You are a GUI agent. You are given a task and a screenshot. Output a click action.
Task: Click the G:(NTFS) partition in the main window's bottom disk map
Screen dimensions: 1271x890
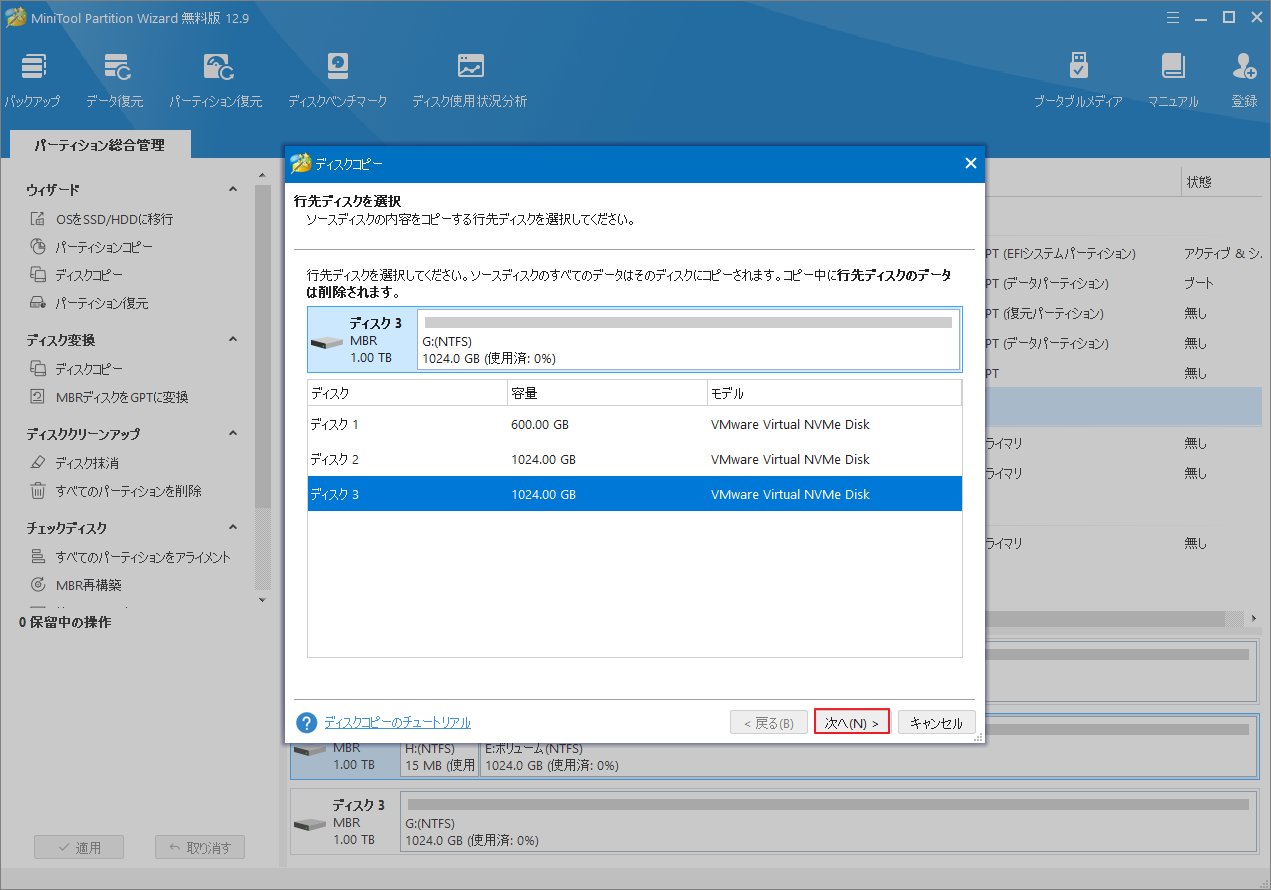click(828, 823)
